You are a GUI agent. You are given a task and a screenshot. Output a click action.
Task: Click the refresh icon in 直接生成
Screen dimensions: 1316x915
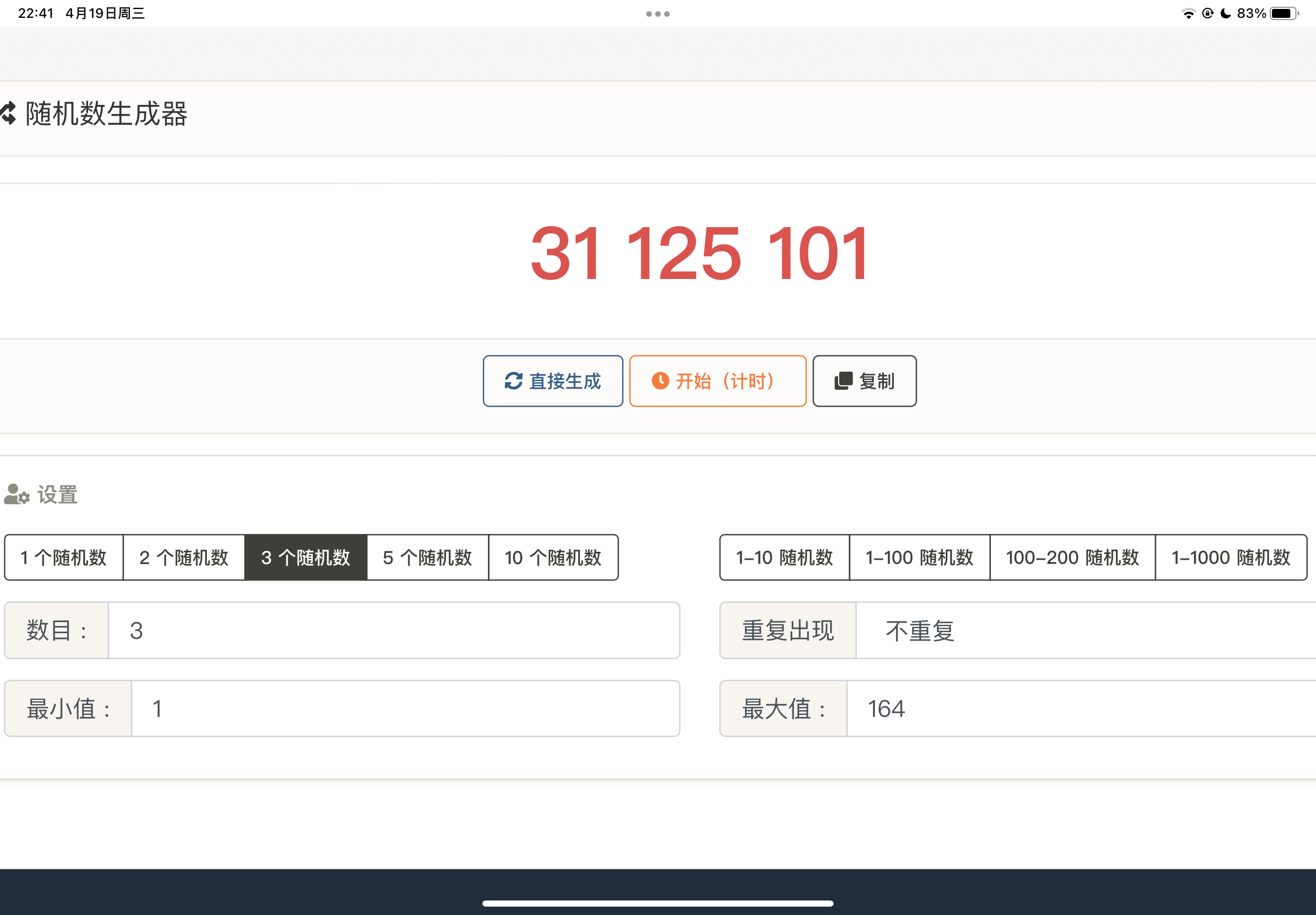tap(514, 381)
